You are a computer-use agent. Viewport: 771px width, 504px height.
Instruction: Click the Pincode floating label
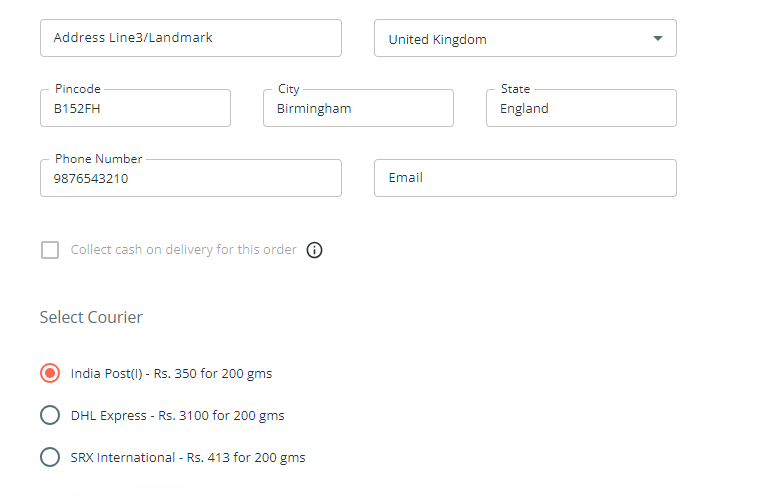[x=78, y=89]
